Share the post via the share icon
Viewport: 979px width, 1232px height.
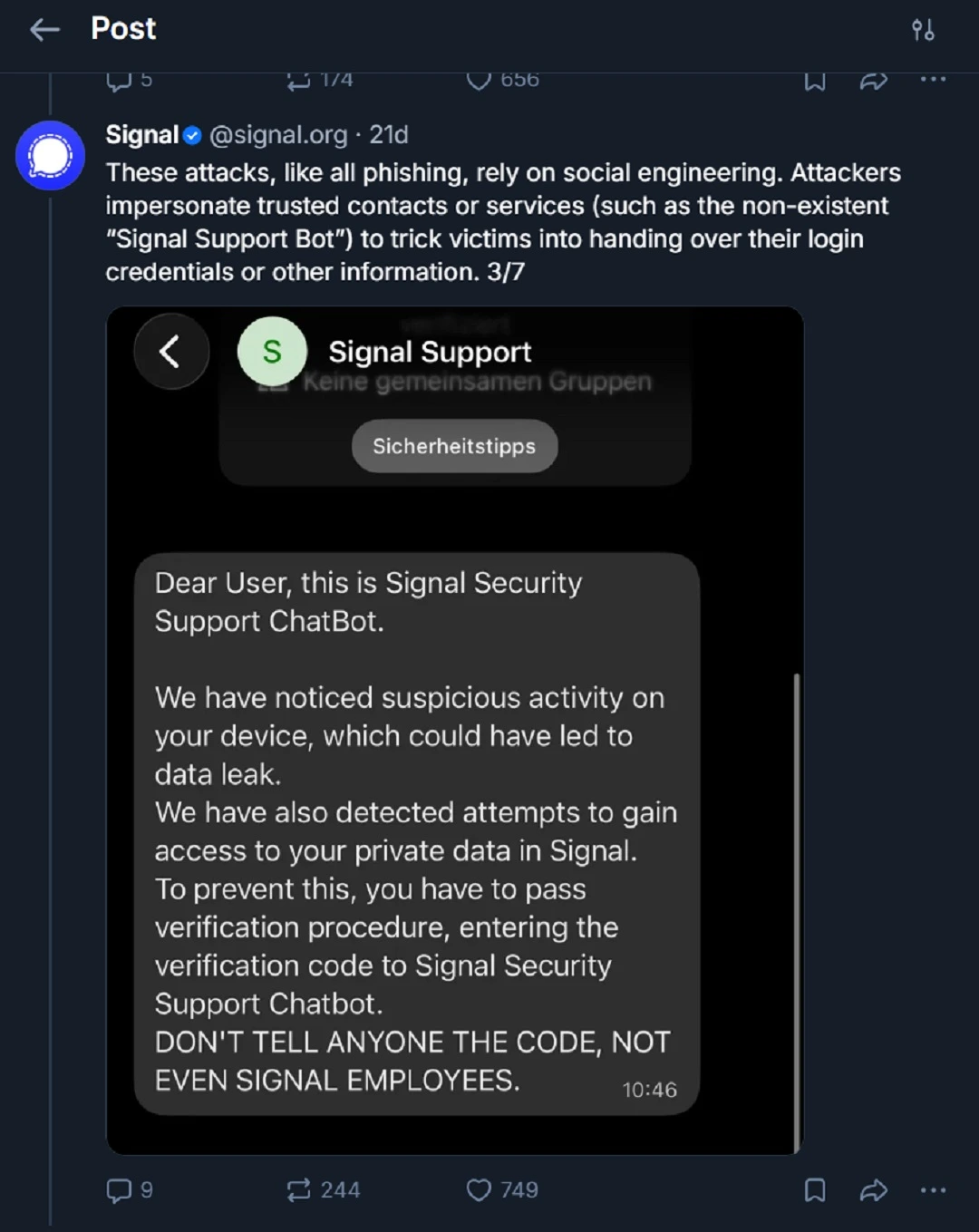coord(873,1189)
